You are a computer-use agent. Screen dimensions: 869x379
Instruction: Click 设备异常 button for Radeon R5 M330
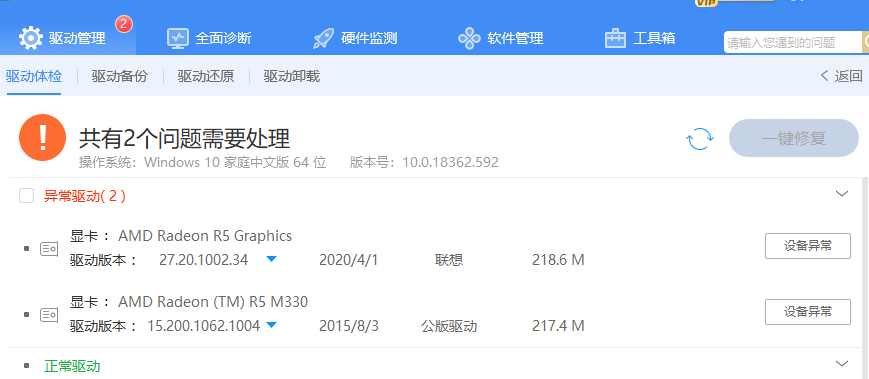coord(807,312)
